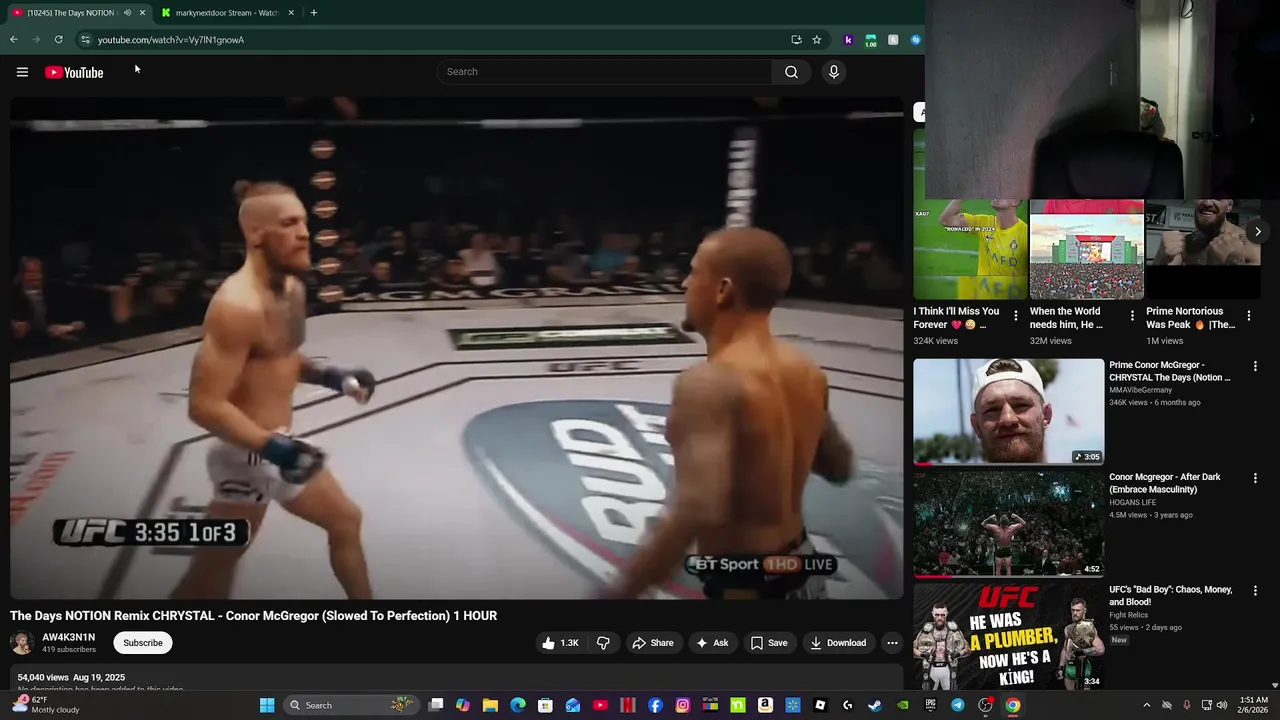Open options menu for 'Prime Conor McGregor - CHRYSTAL' video

tap(1255, 367)
